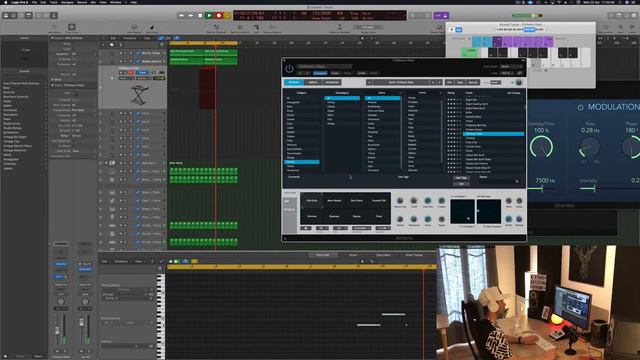Open the Library panel from control bar
640x360 pixels.
click(6, 16)
